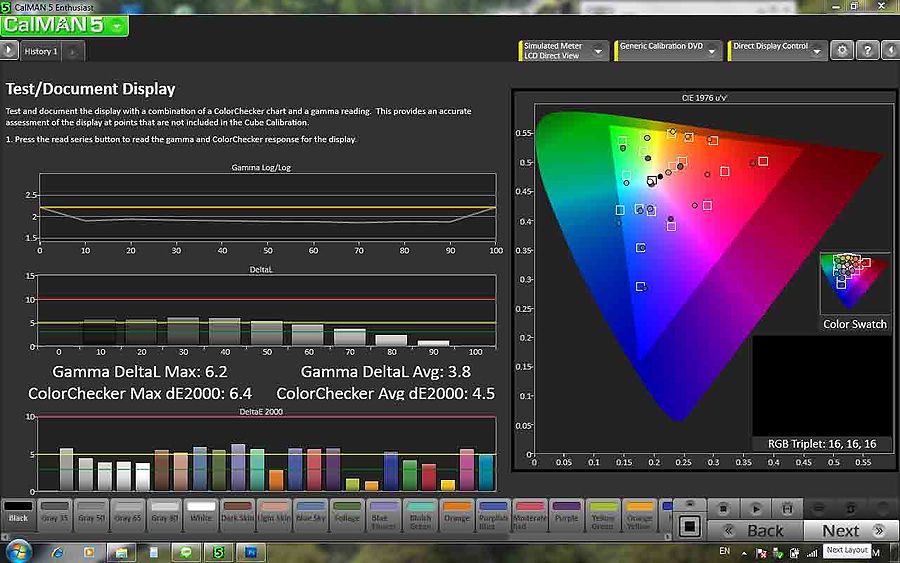Open the CalMAN settings gear
This screenshot has width=900, height=563.
842,50
